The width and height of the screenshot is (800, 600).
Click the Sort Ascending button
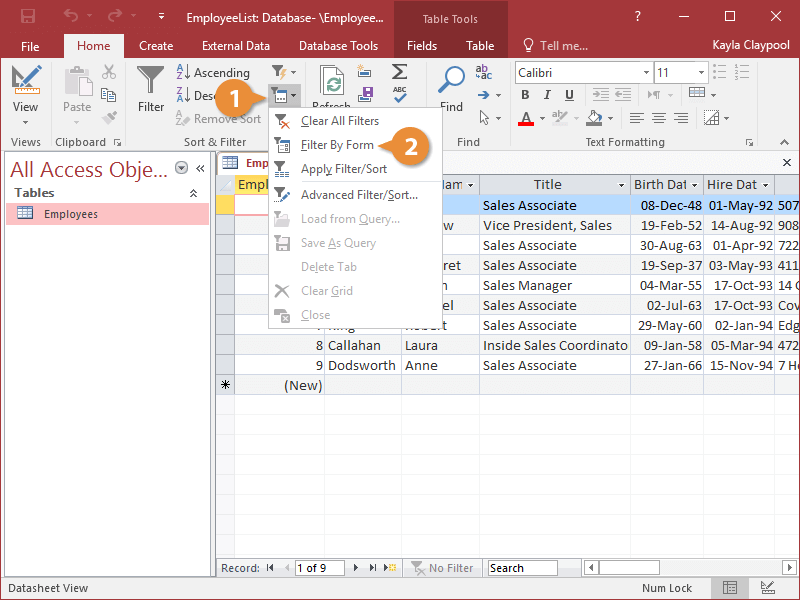coord(213,72)
